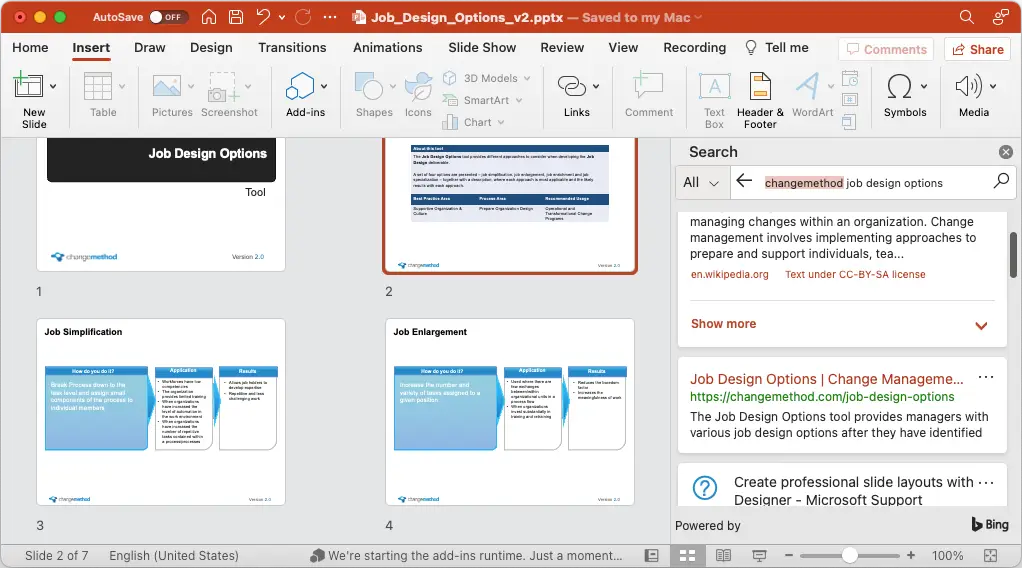Viewport: 1022px width, 568px height.
Task: Toggle the AutoSave switch
Action: [x=168, y=17]
